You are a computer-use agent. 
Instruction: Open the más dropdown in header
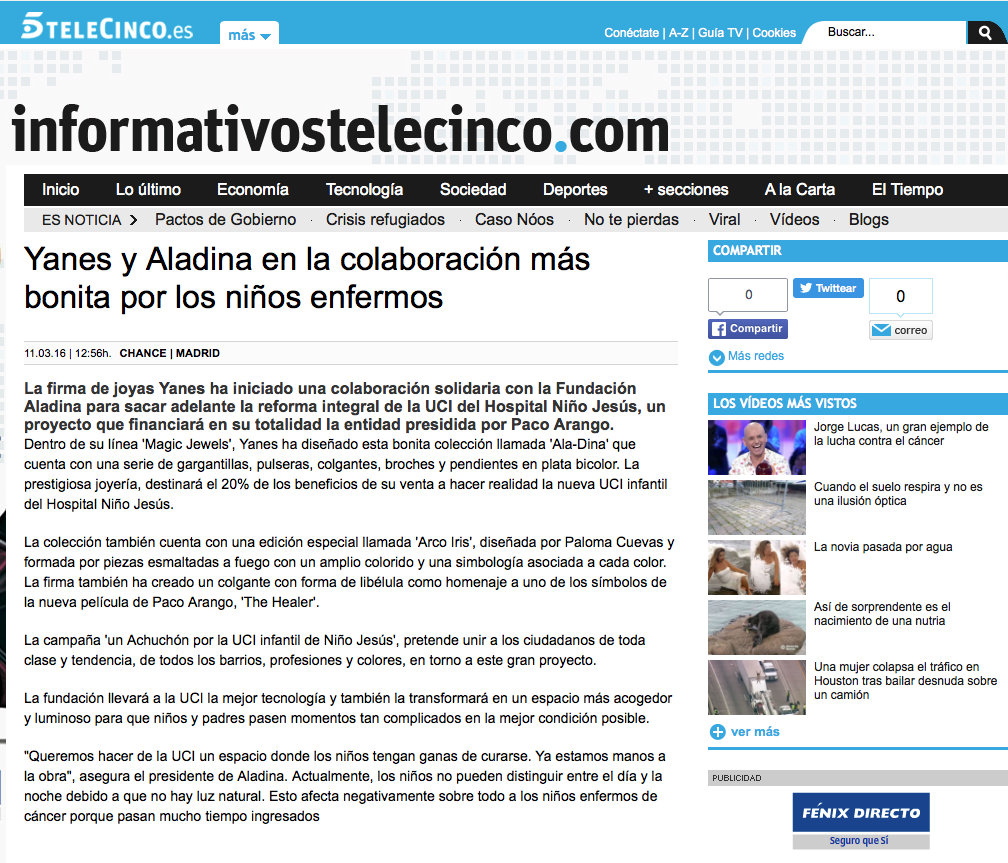click(249, 35)
